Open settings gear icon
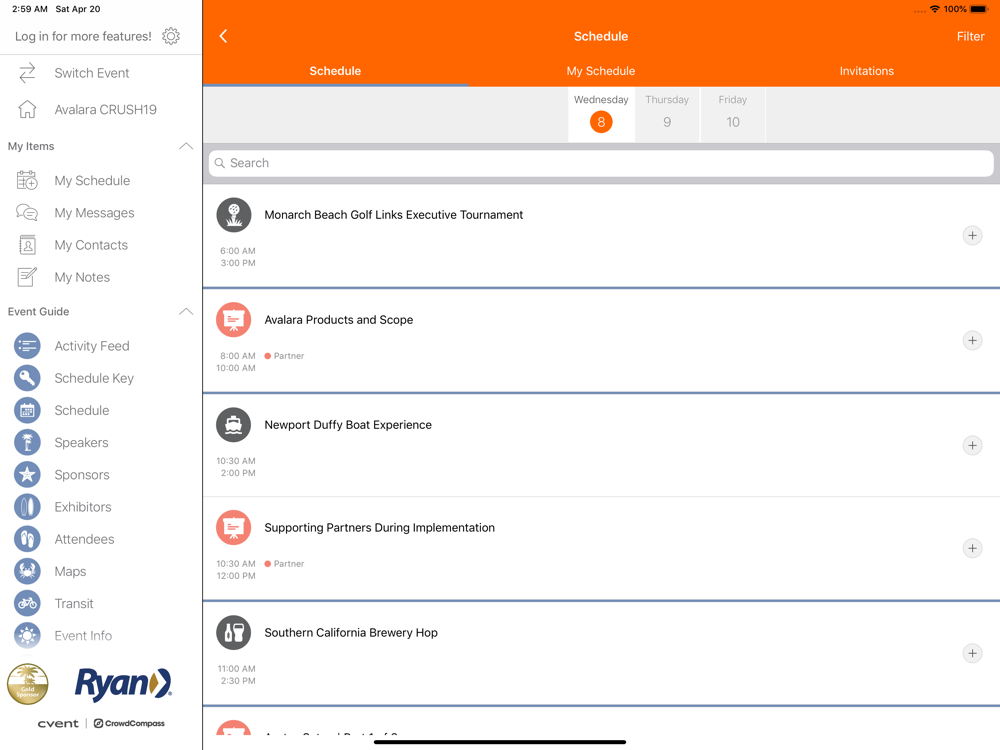The height and width of the screenshot is (750, 1000). 171,36
